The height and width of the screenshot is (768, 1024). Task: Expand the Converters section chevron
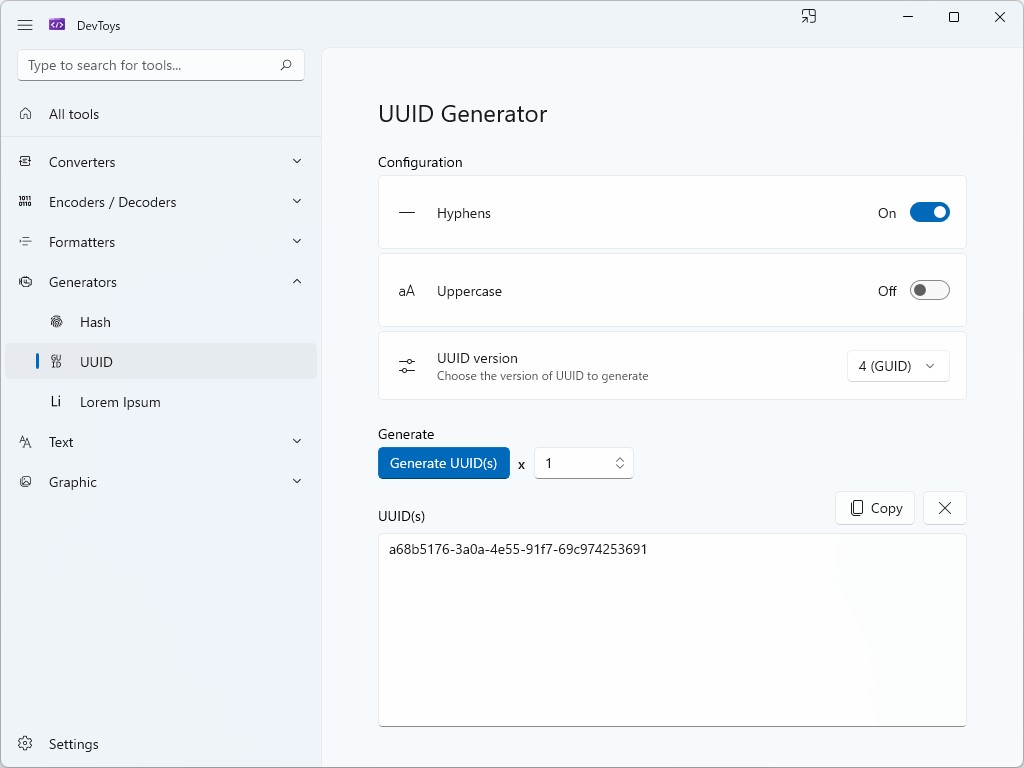click(x=297, y=161)
